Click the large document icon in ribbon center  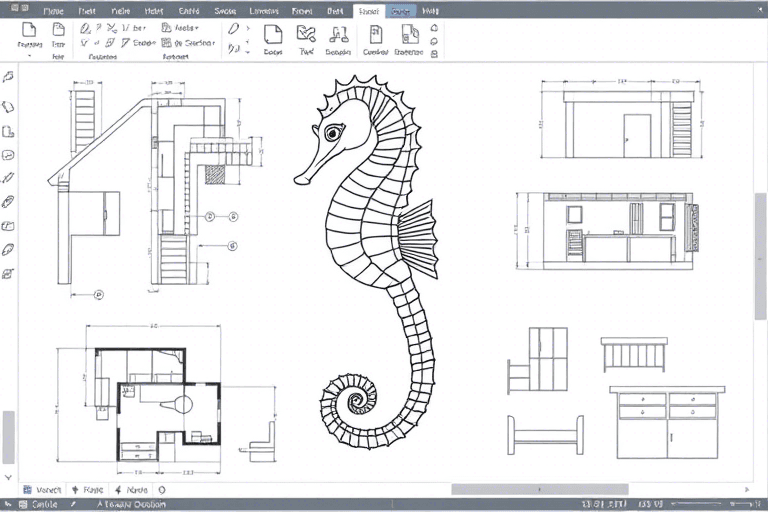(x=272, y=34)
